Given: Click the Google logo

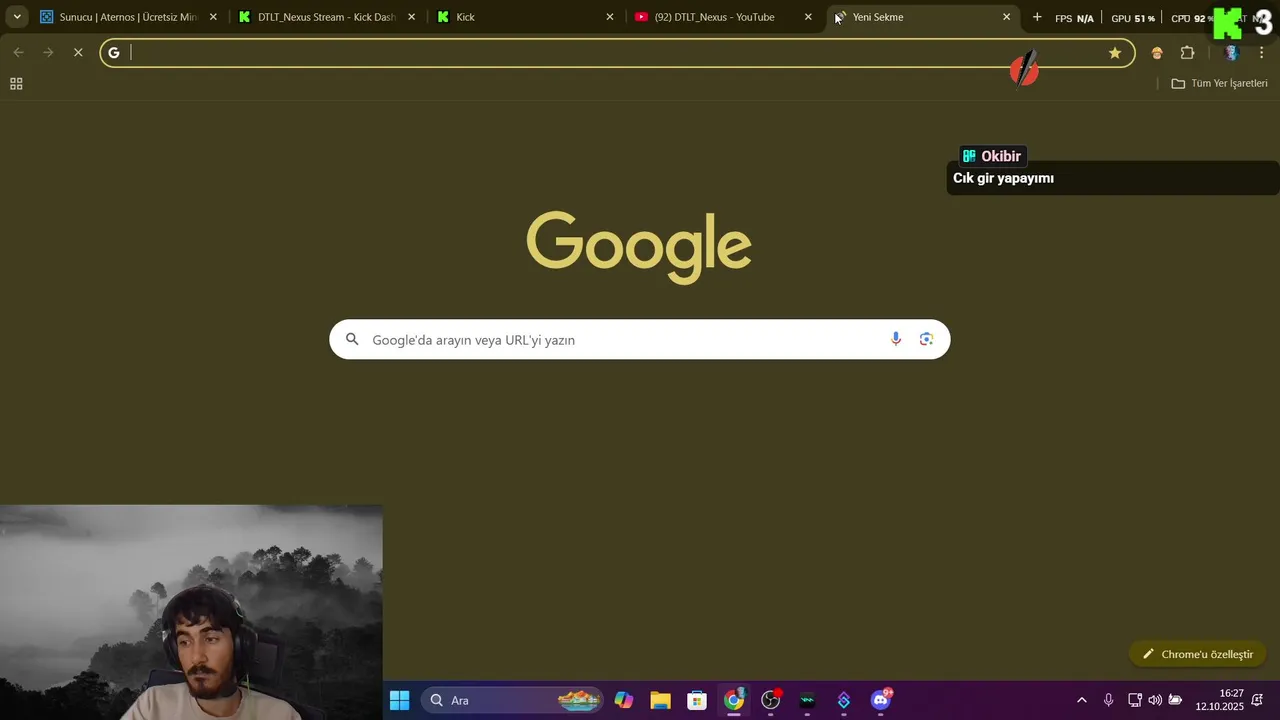Looking at the screenshot, I should tap(639, 246).
